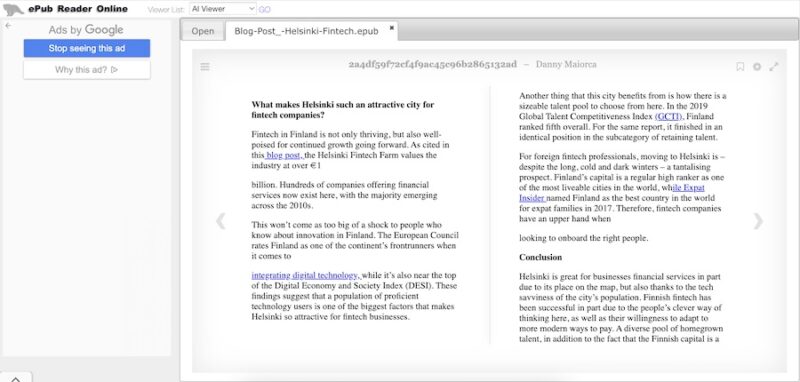Switch to the Open tab
Image resolution: width=800 pixels, height=382 pixels.
coord(203,31)
